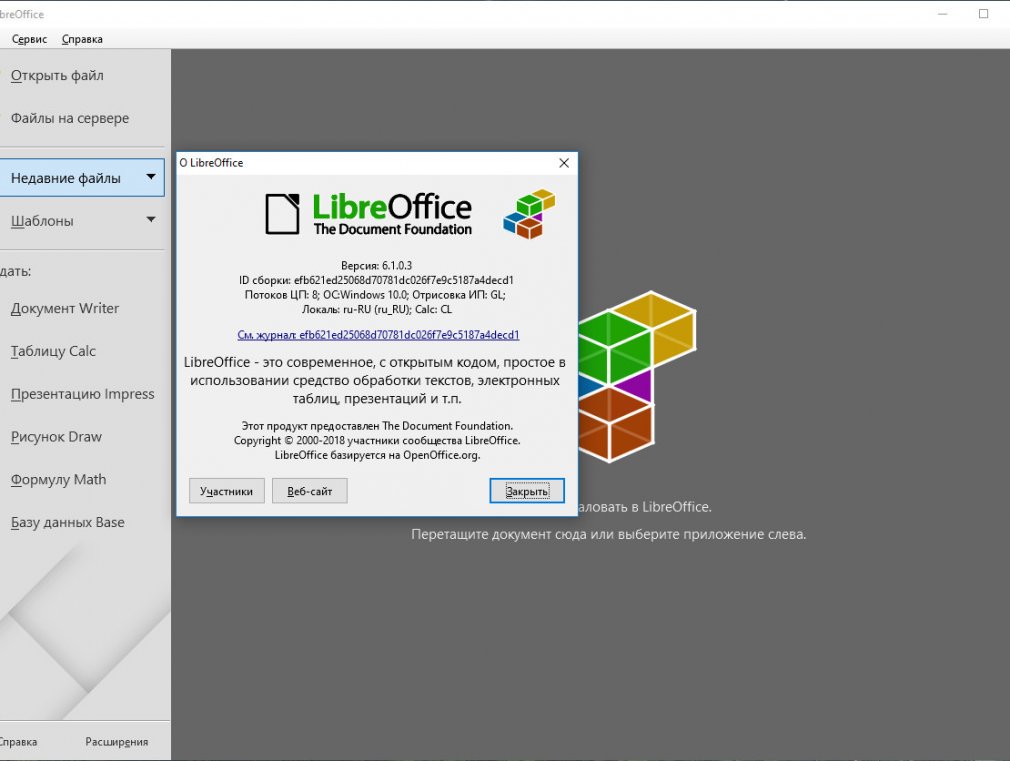Maximize the LibreOffice main window
This screenshot has height=761, width=1010.
pyautogui.click(x=984, y=14)
